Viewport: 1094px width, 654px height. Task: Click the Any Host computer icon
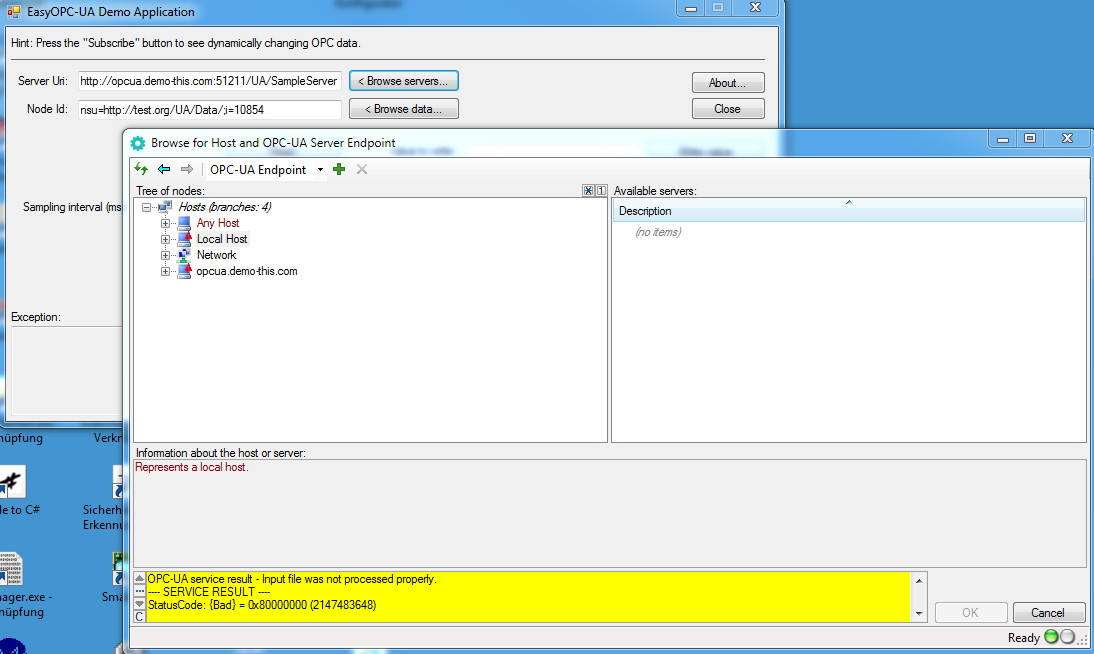(x=184, y=223)
